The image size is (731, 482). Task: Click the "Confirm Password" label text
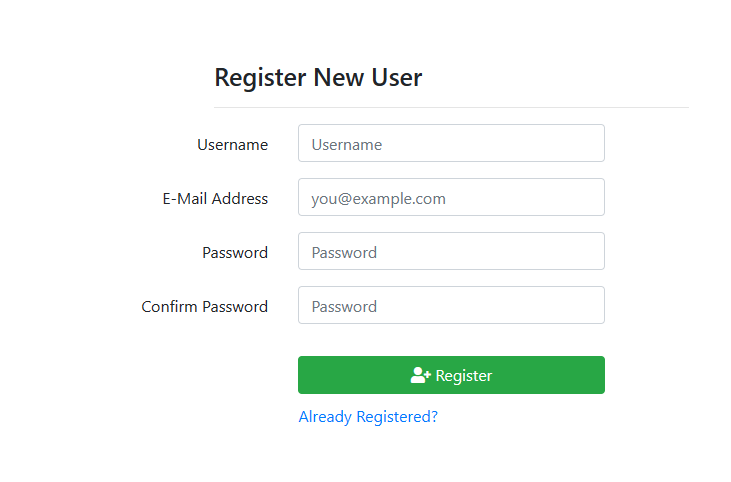pyautogui.click(x=204, y=306)
